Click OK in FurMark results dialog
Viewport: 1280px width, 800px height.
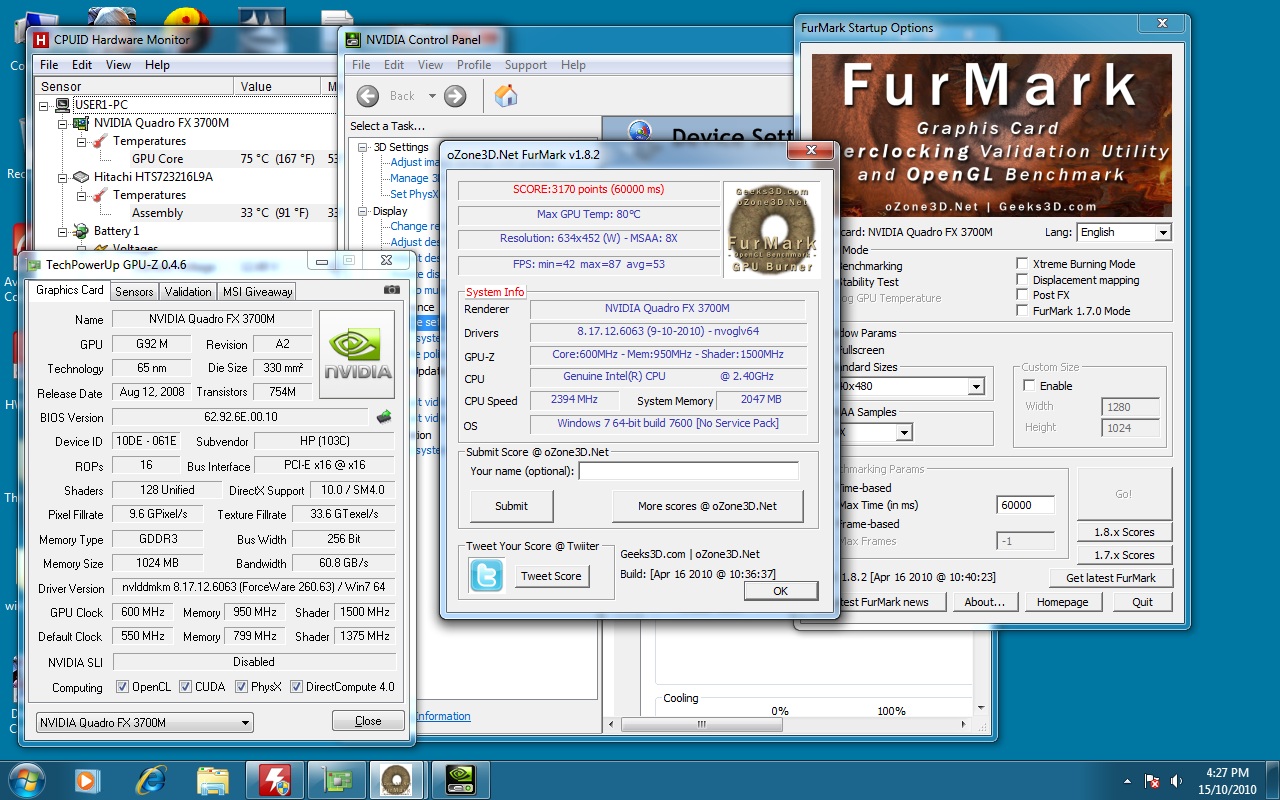point(780,591)
